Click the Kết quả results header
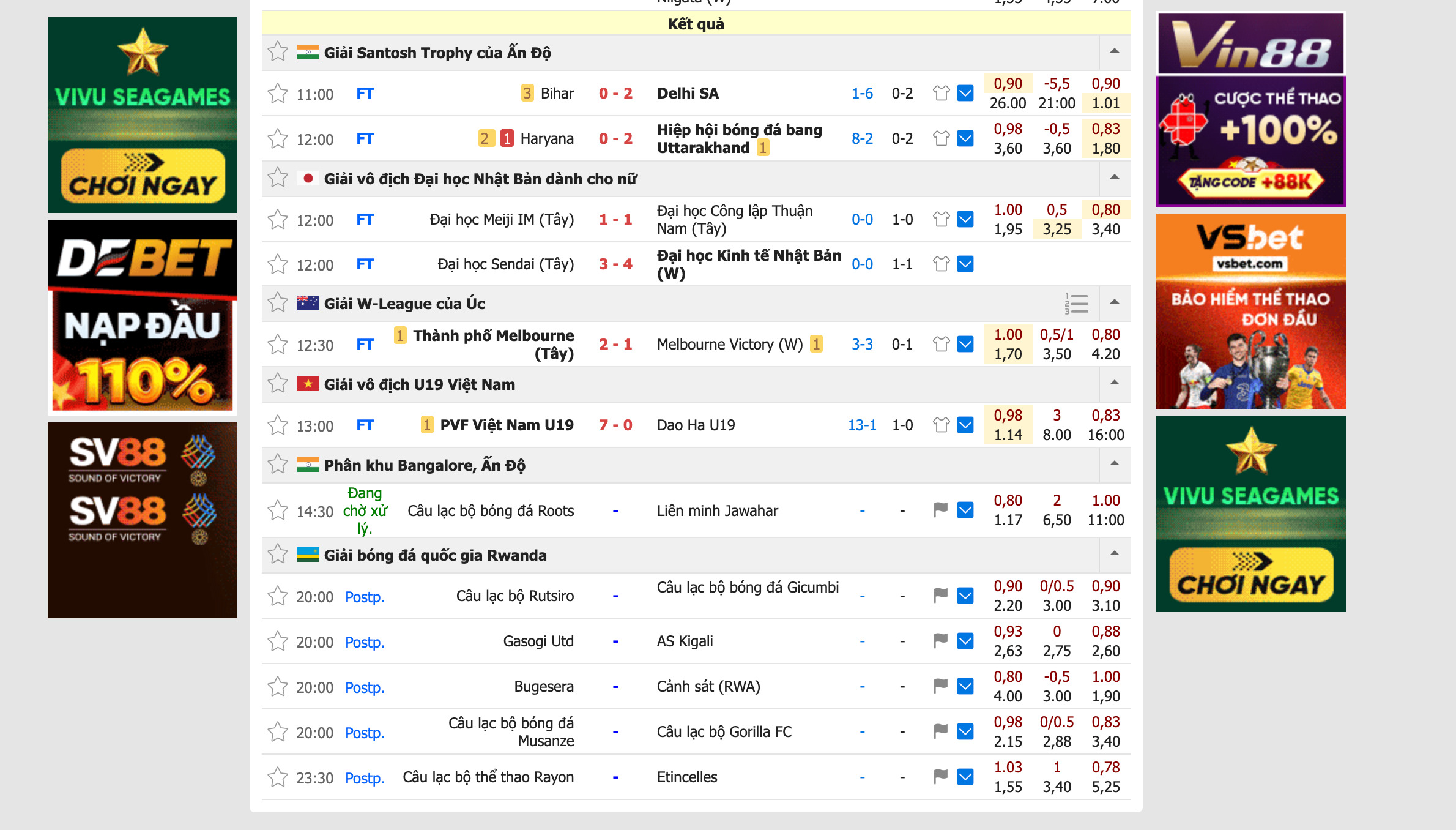 (x=696, y=24)
